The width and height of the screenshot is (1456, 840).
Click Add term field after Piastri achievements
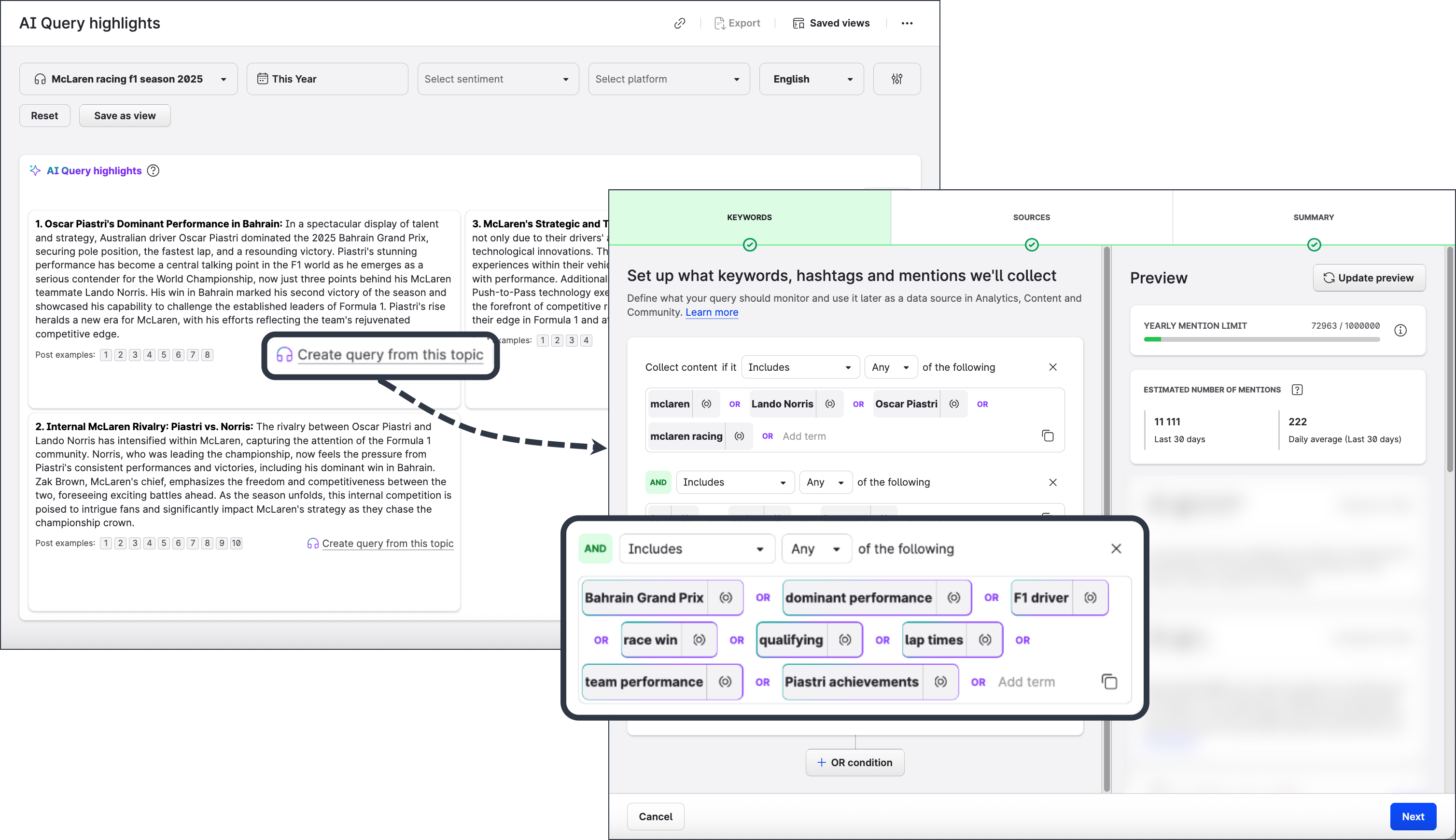1026,682
